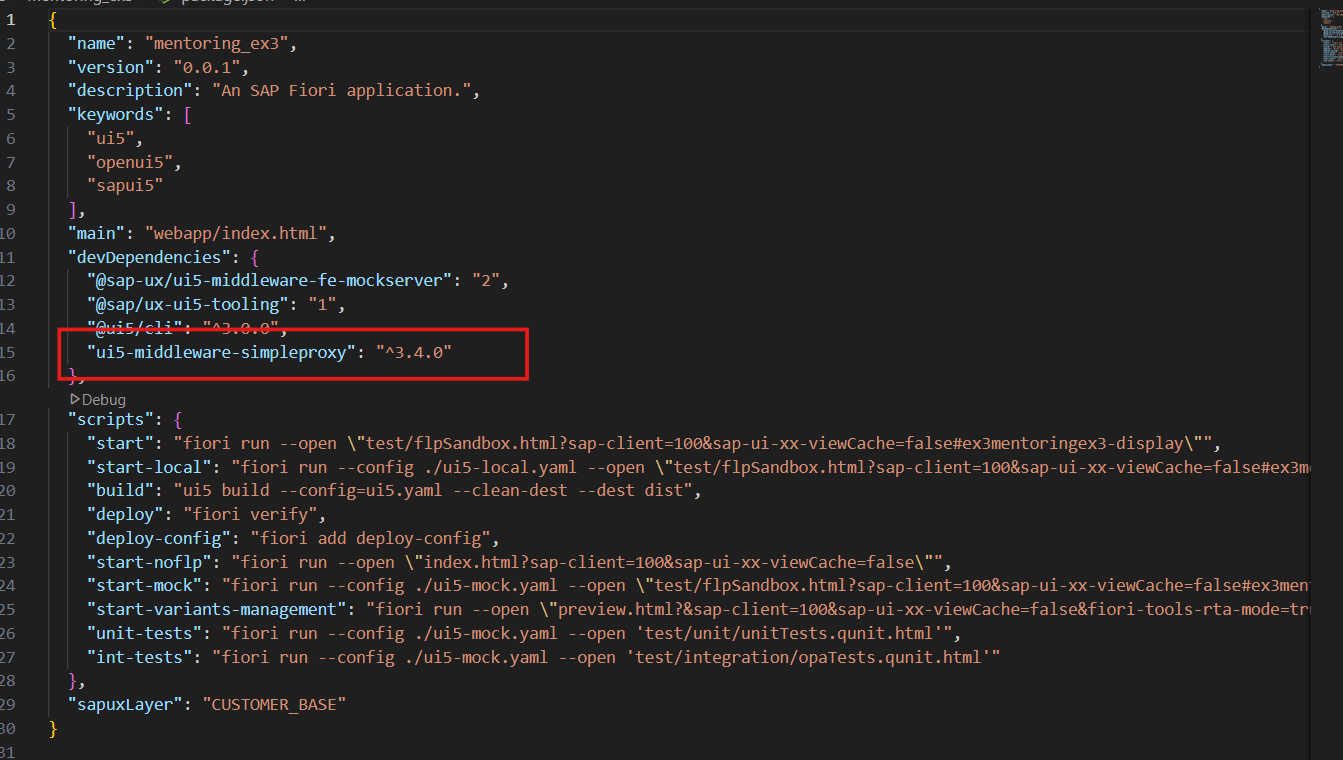Image resolution: width=1343 pixels, height=760 pixels.
Task: Click the "CUSTOMER_BASE" value
Action: (x=273, y=704)
